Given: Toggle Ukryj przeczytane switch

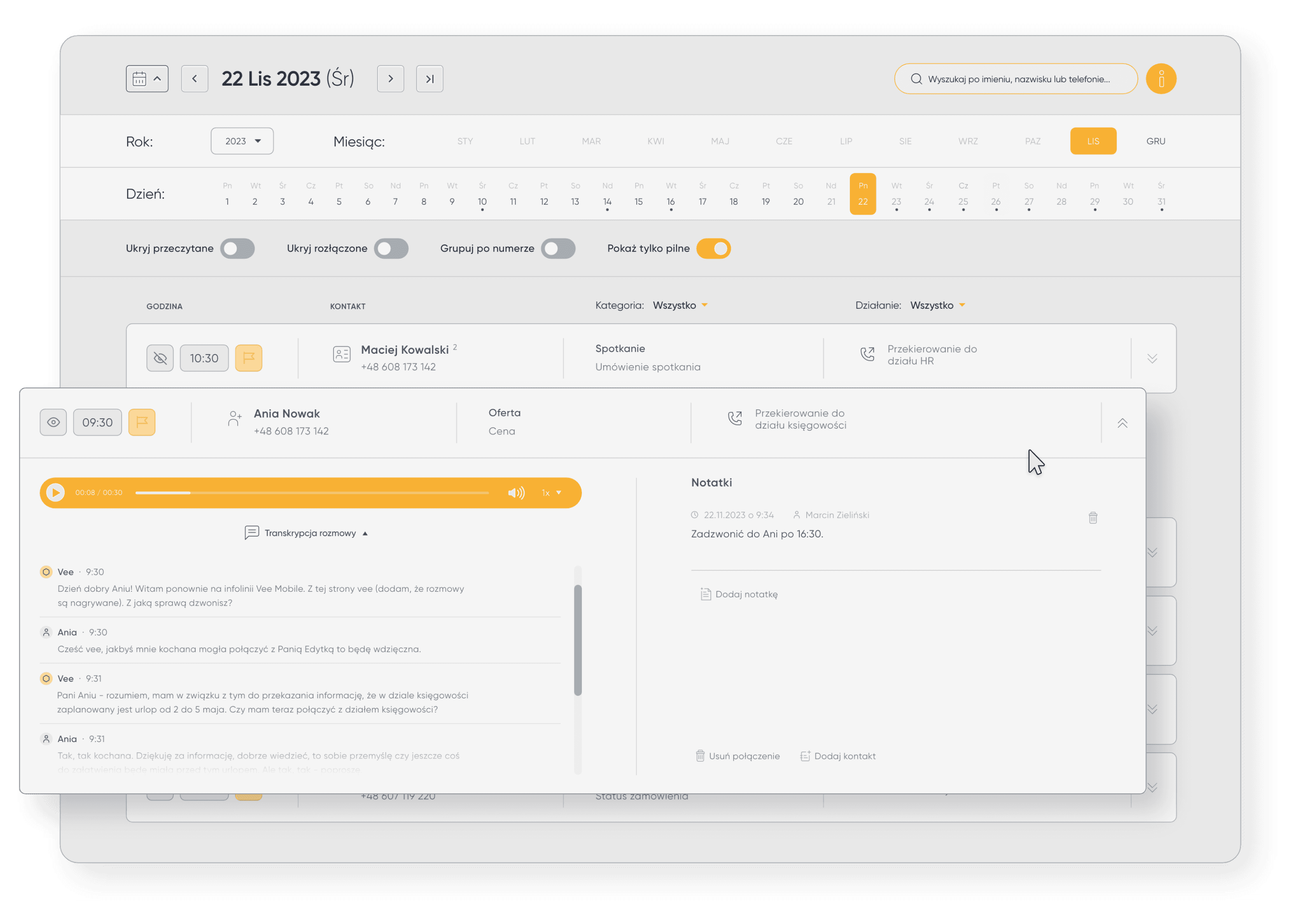Looking at the screenshot, I should pyautogui.click(x=237, y=248).
